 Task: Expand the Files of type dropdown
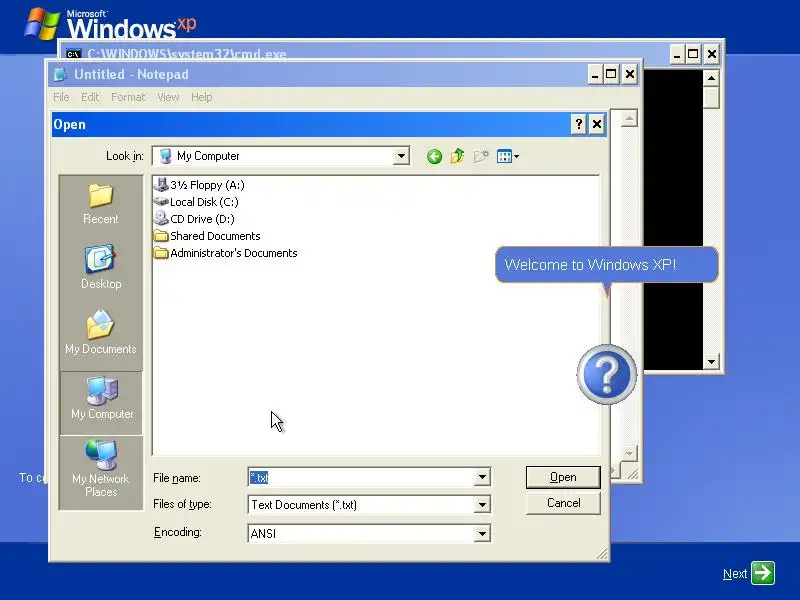tap(482, 505)
